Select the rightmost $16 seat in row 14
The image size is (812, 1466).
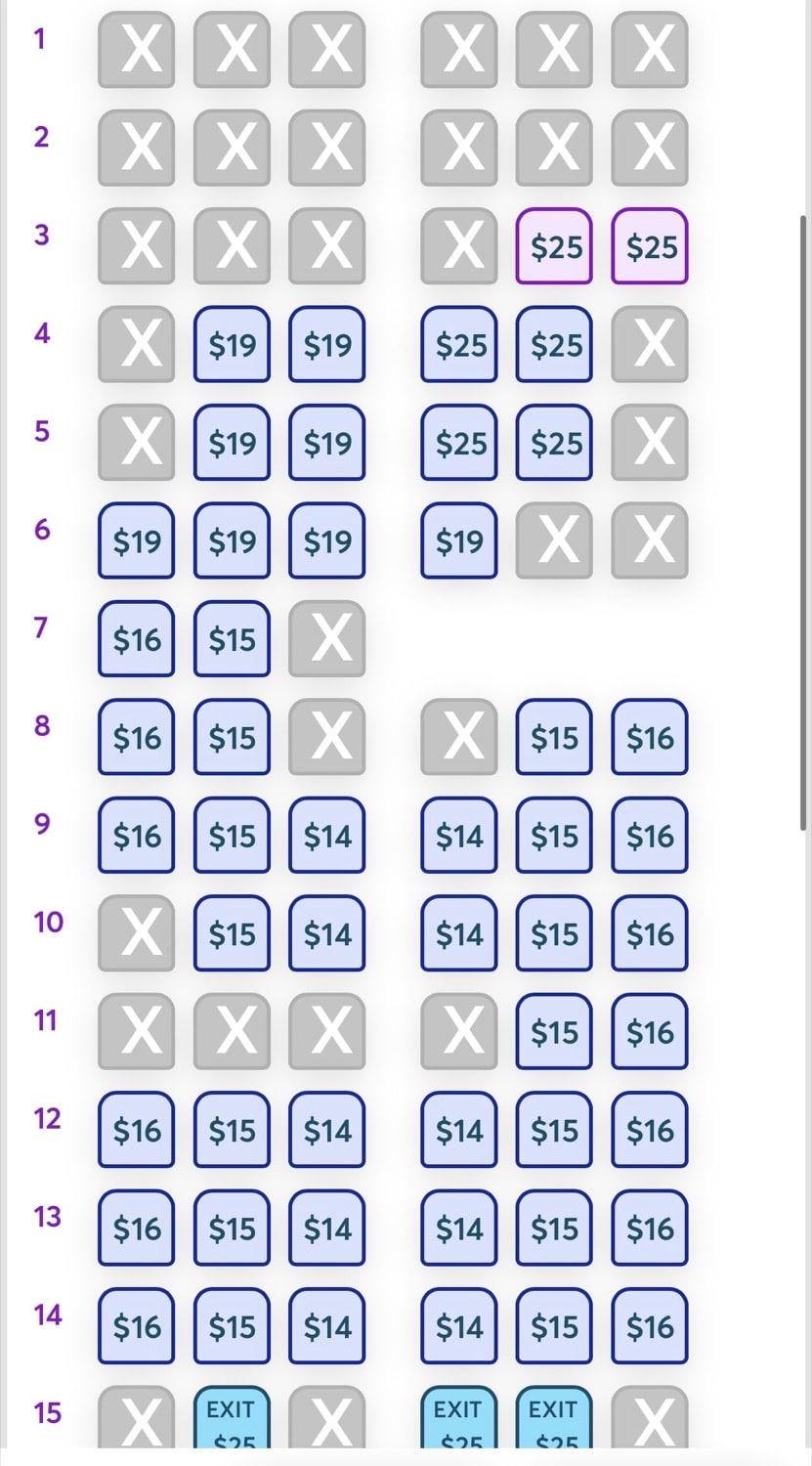pyautogui.click(x=650, y=1326)
